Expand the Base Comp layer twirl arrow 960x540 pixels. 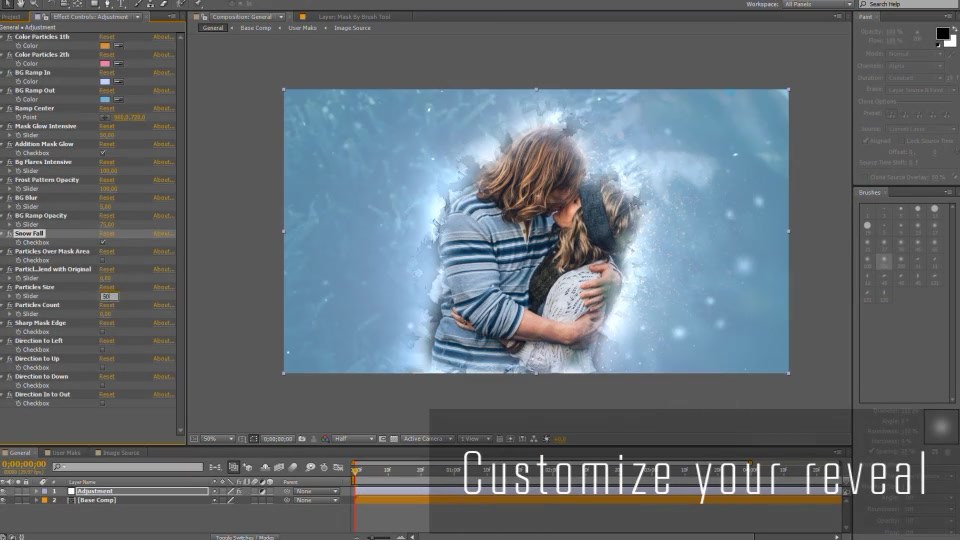click(x=36, y=500)
